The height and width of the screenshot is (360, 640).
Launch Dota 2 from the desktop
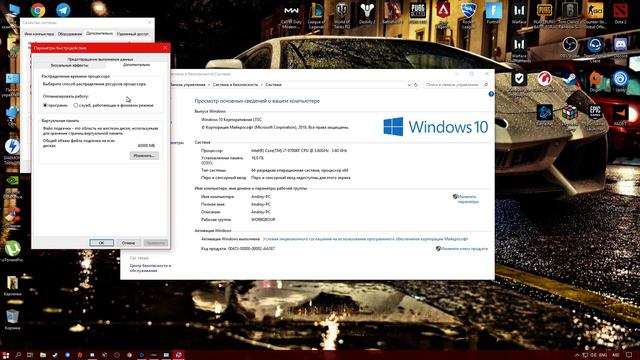click(620, 13)
